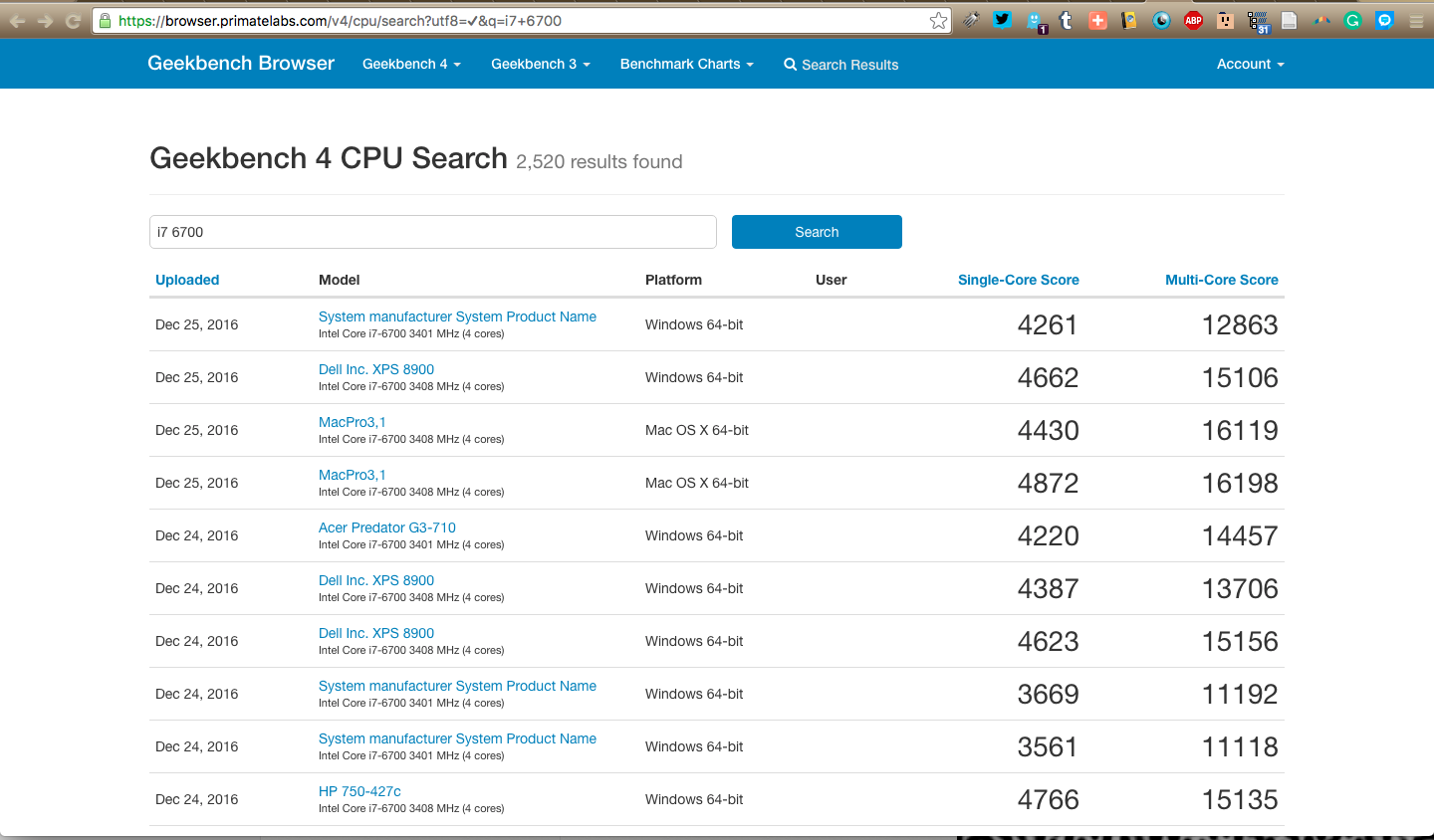Click the multi-core score 14457
1434x840 pixels.
[1240, 535]
